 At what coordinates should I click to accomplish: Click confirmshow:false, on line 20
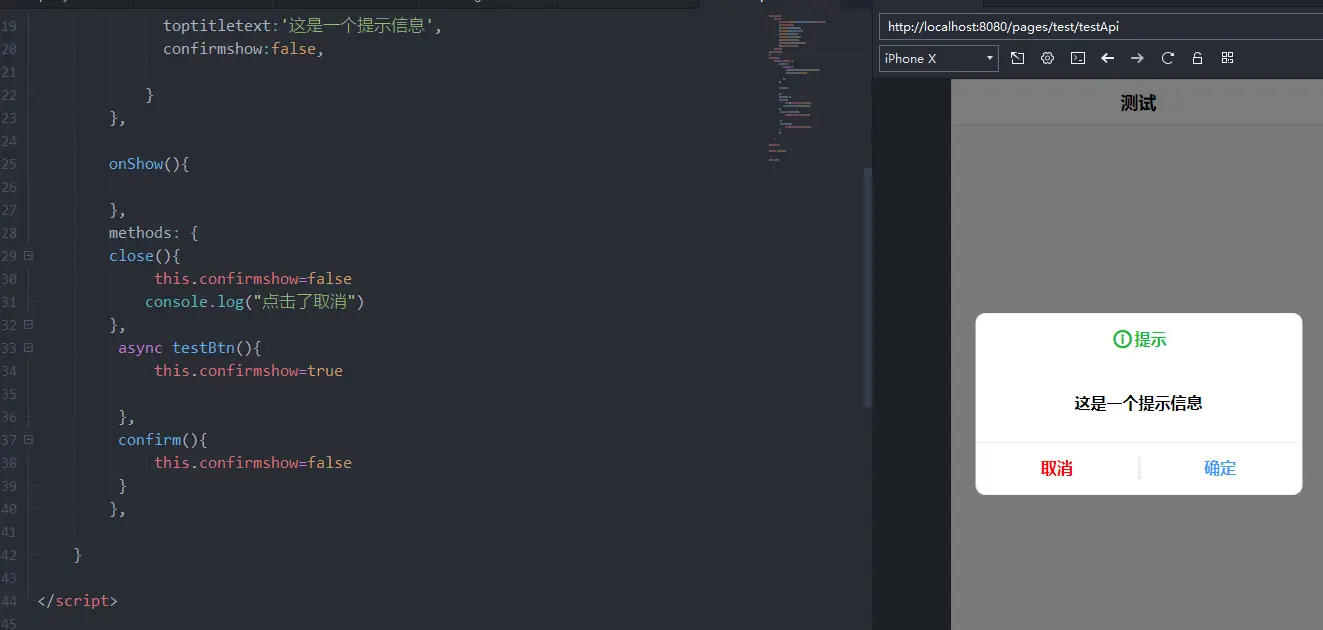pos(244,49)
